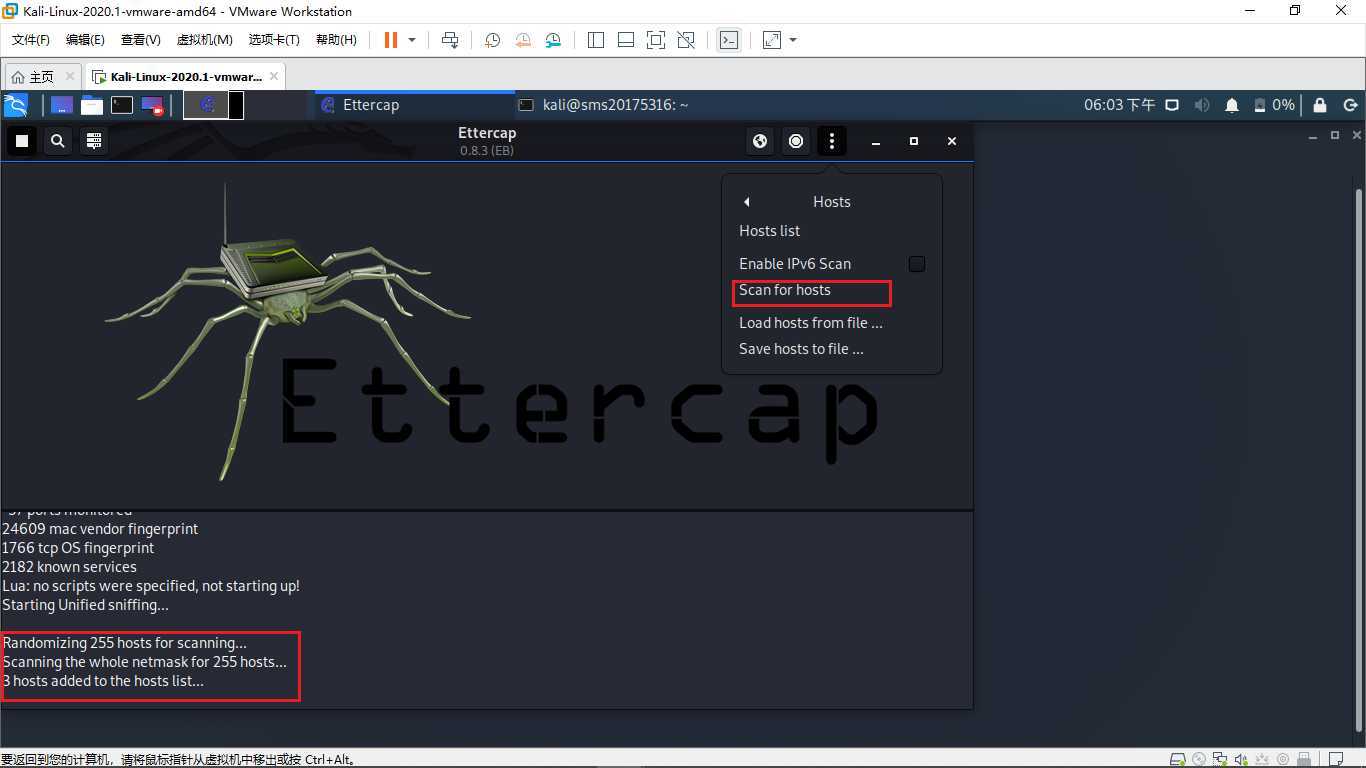Check the battery indicator at 0%

1274,104
